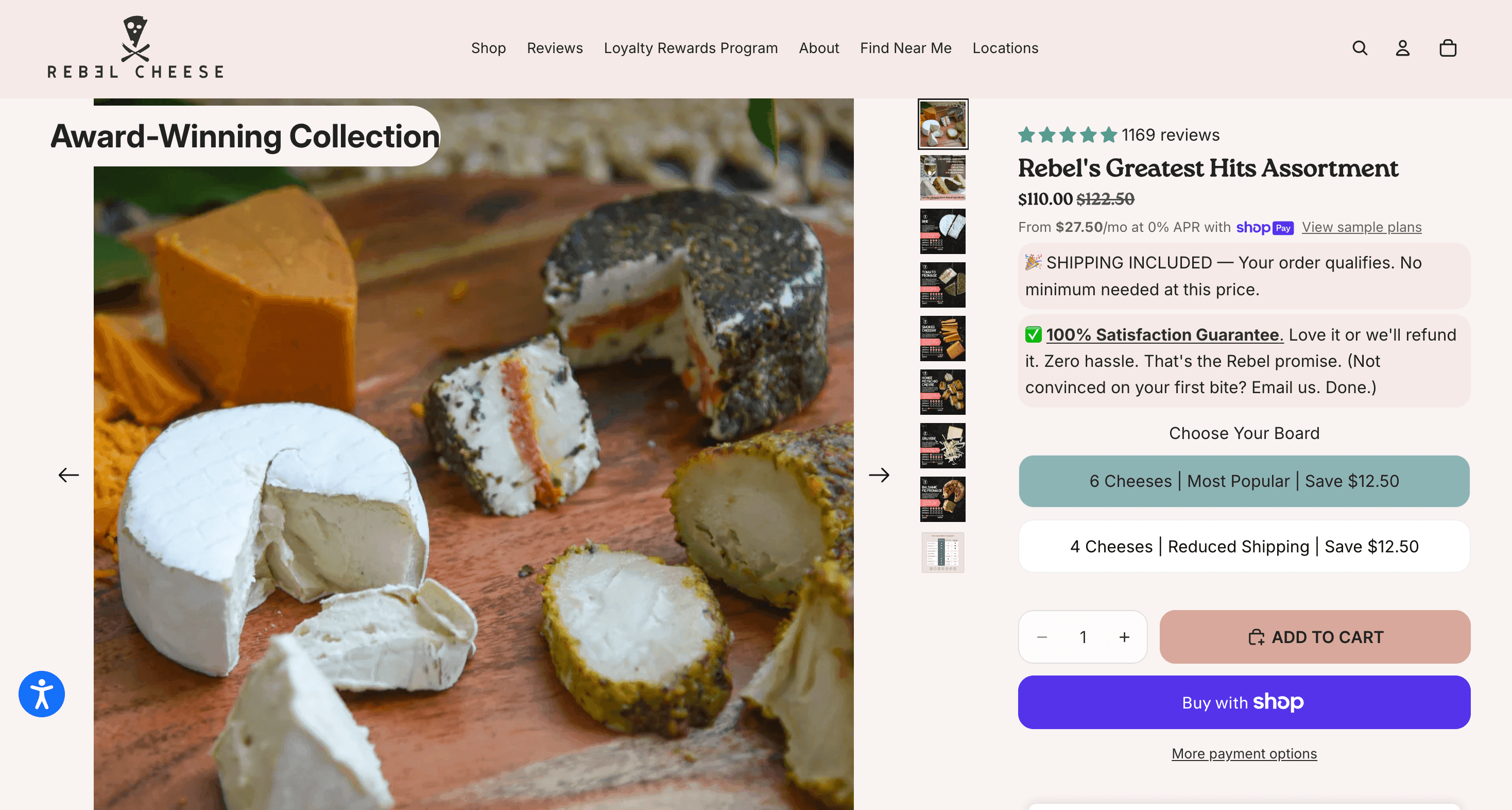Open View sample plans link
This screenshot has width=1512, height=810.
tap(1361, 227)
